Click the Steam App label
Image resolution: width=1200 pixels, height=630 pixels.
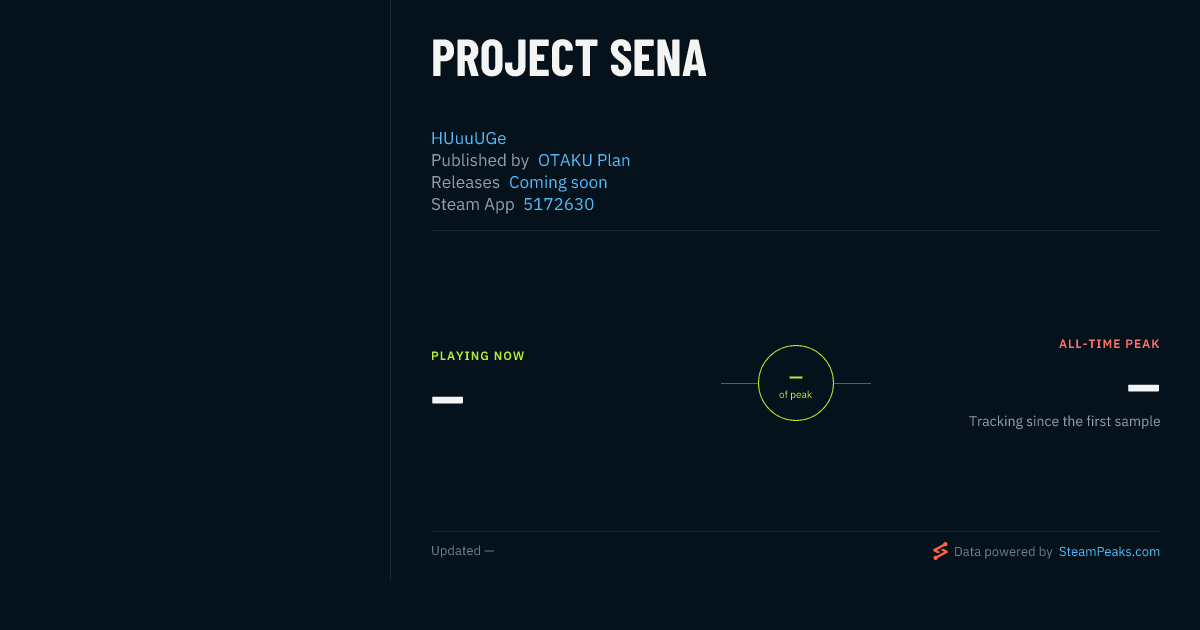pyautogui.click(x=473, y=204)
